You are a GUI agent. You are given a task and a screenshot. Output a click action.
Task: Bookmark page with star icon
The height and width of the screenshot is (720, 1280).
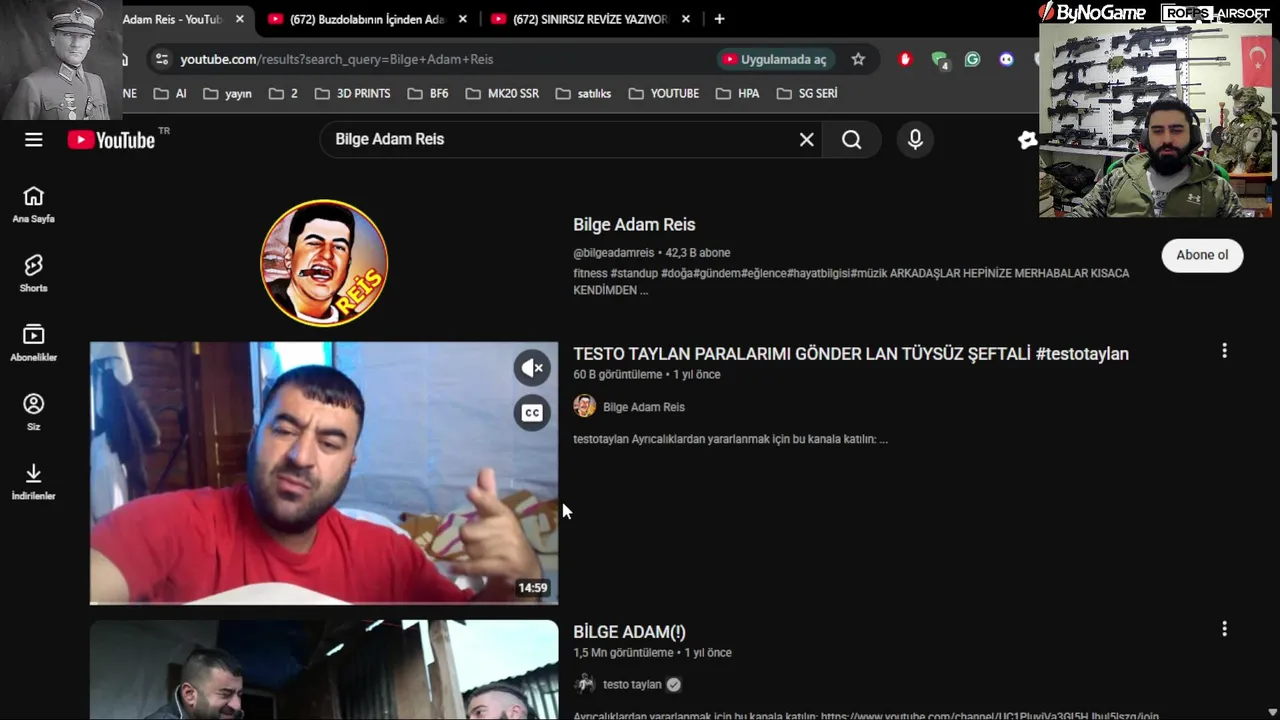pos(858,59)
